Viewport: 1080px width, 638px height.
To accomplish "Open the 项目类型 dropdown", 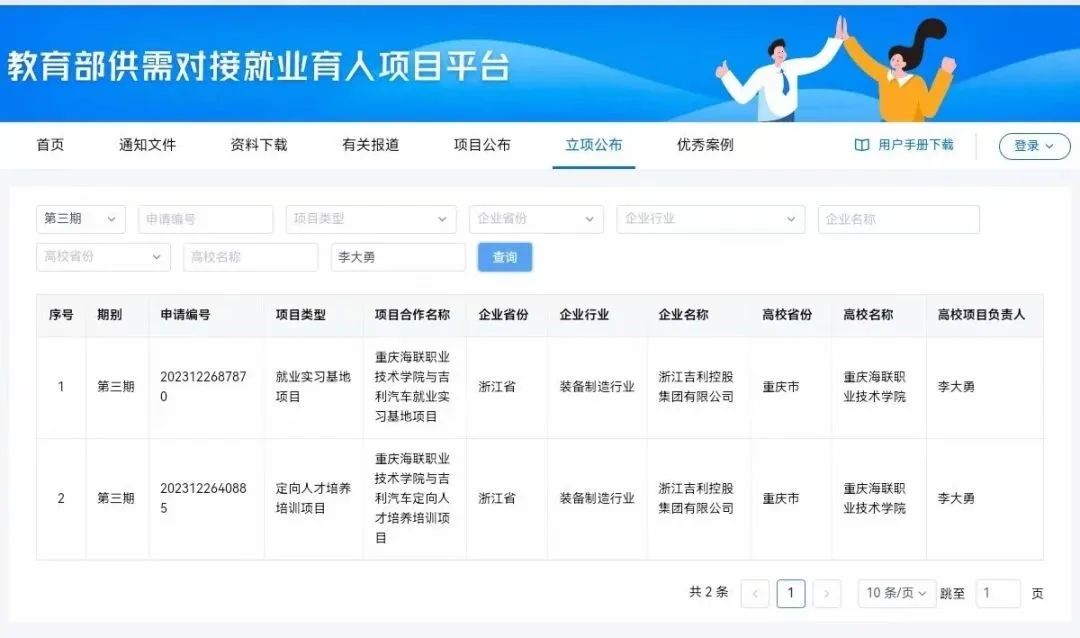I will pos(370,219).
